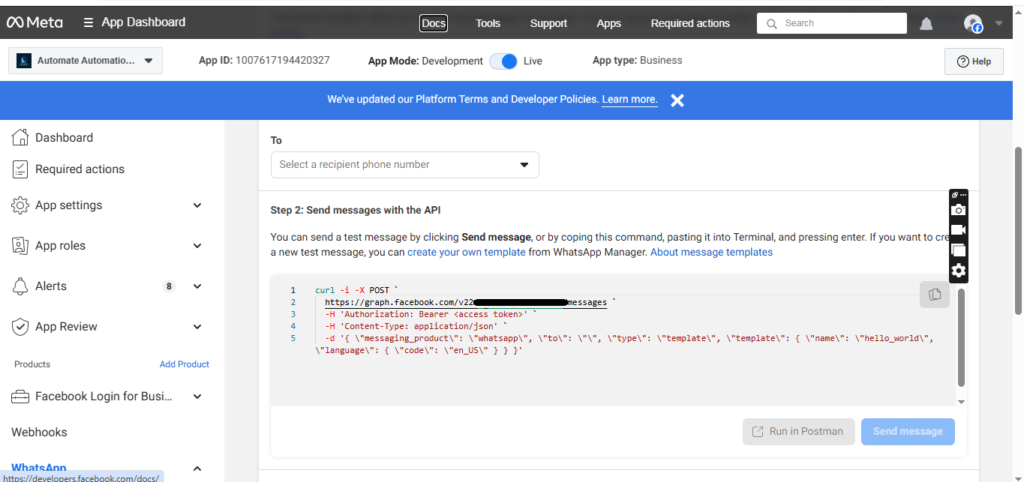Screen dimensions: 1024x482
Task: Open Tools in the top navigation
Action: tap(488, 23)
